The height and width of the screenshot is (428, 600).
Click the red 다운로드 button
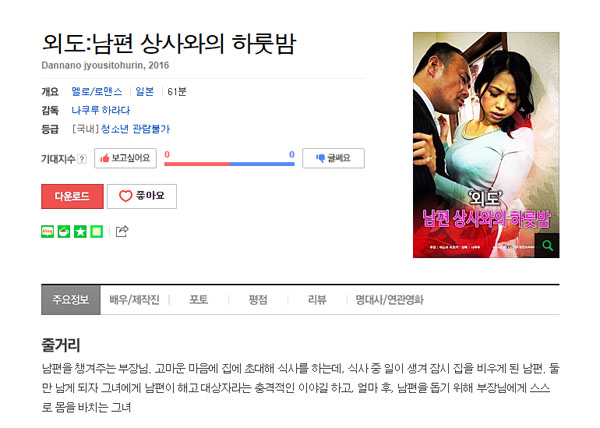coord(72,196)
